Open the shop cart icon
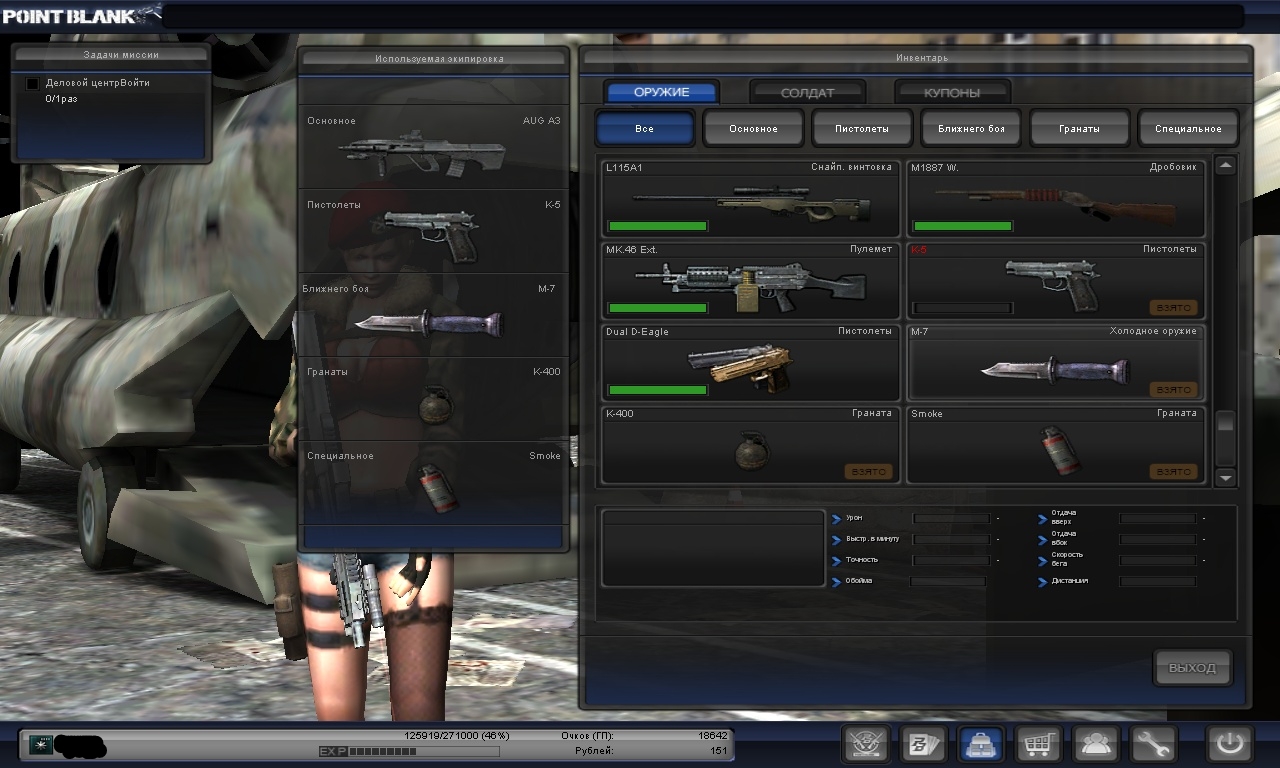 pos(1038,744)
